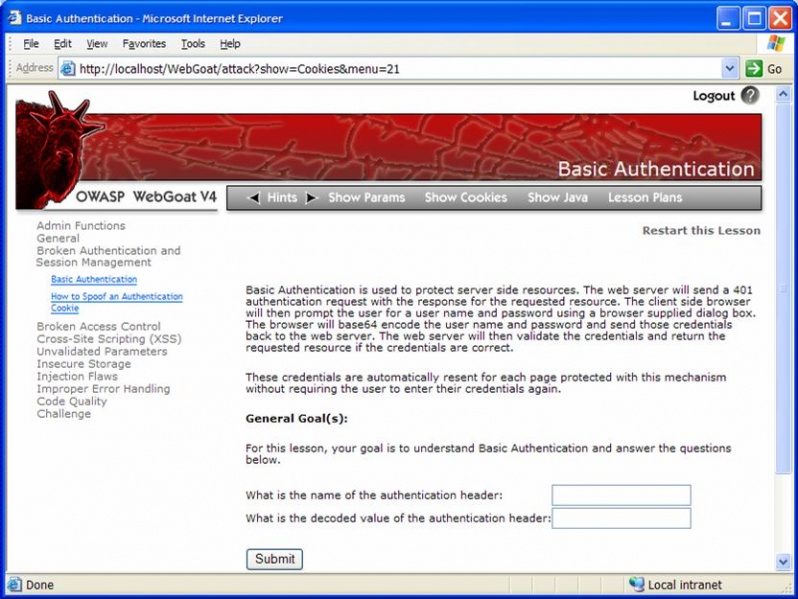The width and height of the screenshot is (798, 599).
Task: Click the decoded header value field
Action: tap(621, 518)
